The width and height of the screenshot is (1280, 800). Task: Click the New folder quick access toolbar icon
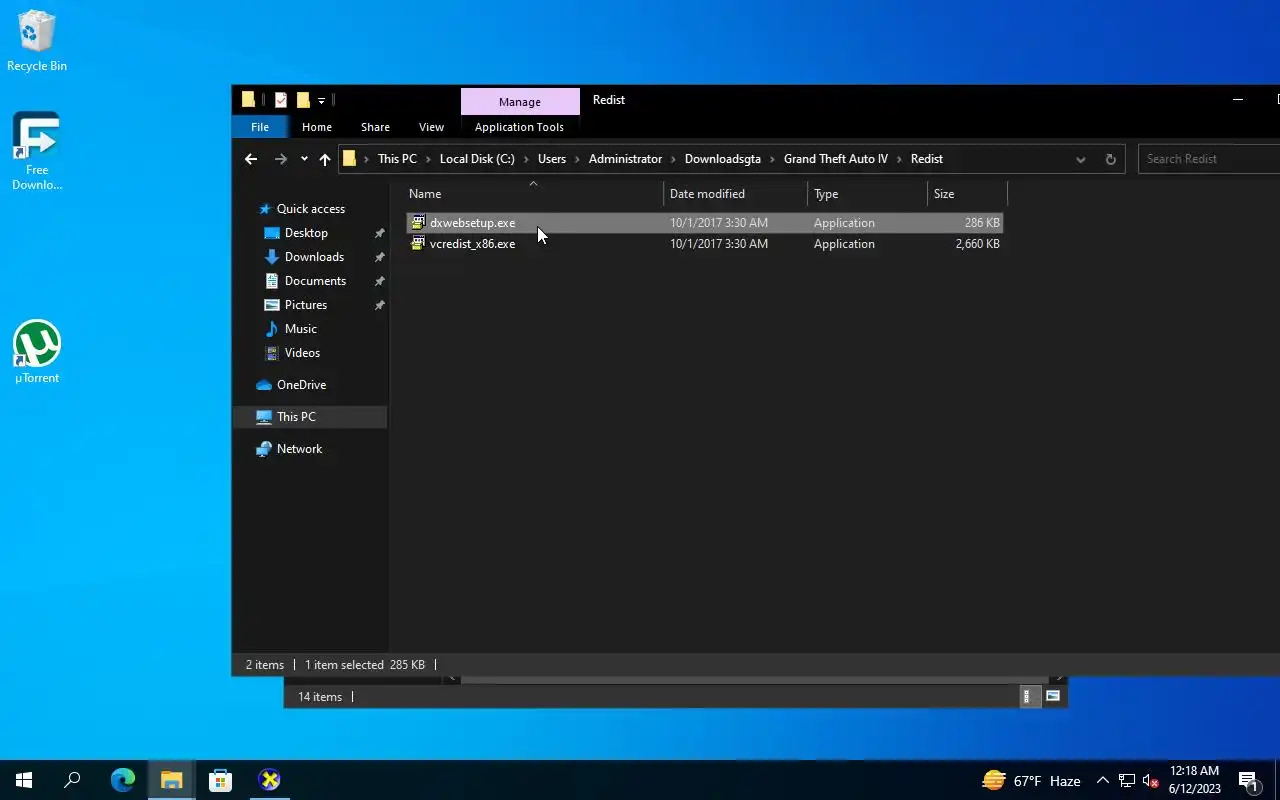303,100
